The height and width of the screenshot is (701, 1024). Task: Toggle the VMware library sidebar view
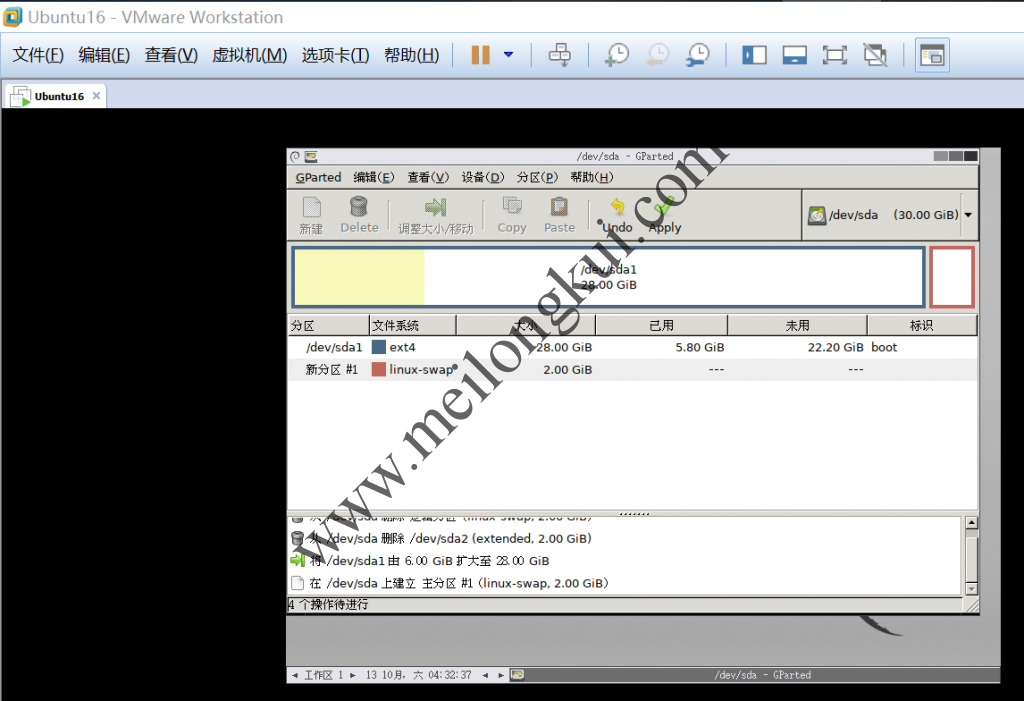pos(754,55)
